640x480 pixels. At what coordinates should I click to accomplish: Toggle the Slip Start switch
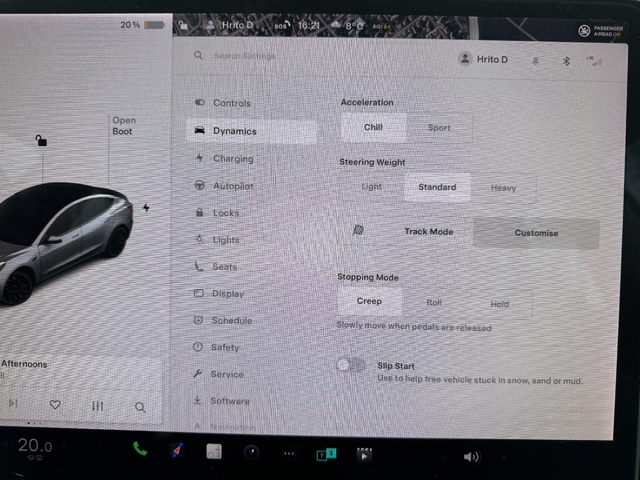pyautogui.click(x=352, y=366)
